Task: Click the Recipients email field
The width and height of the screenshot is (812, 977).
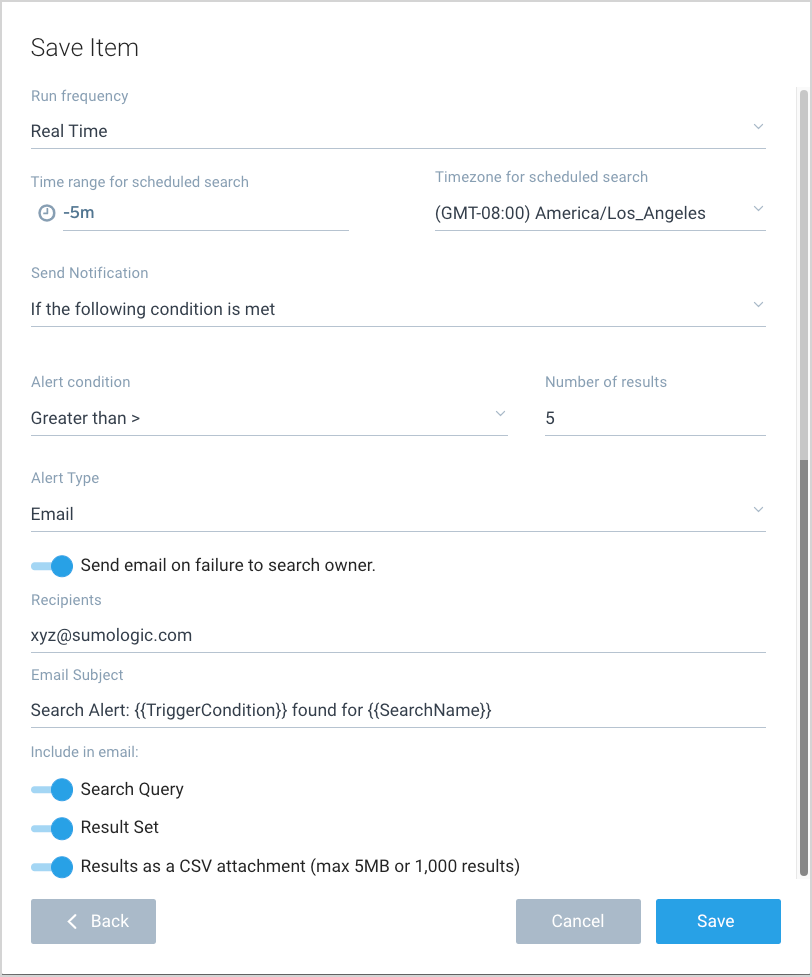Action: (x=397, y=635)
